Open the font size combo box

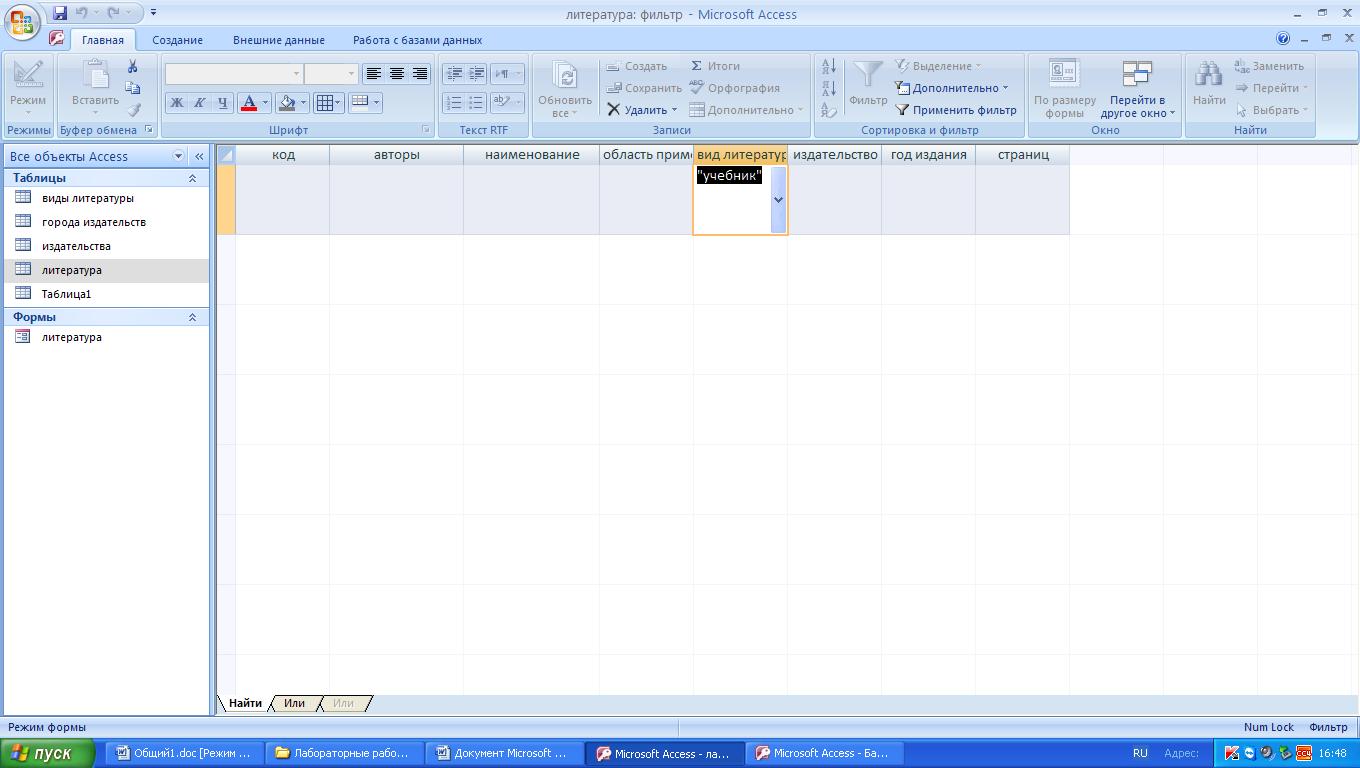(331, 74)
